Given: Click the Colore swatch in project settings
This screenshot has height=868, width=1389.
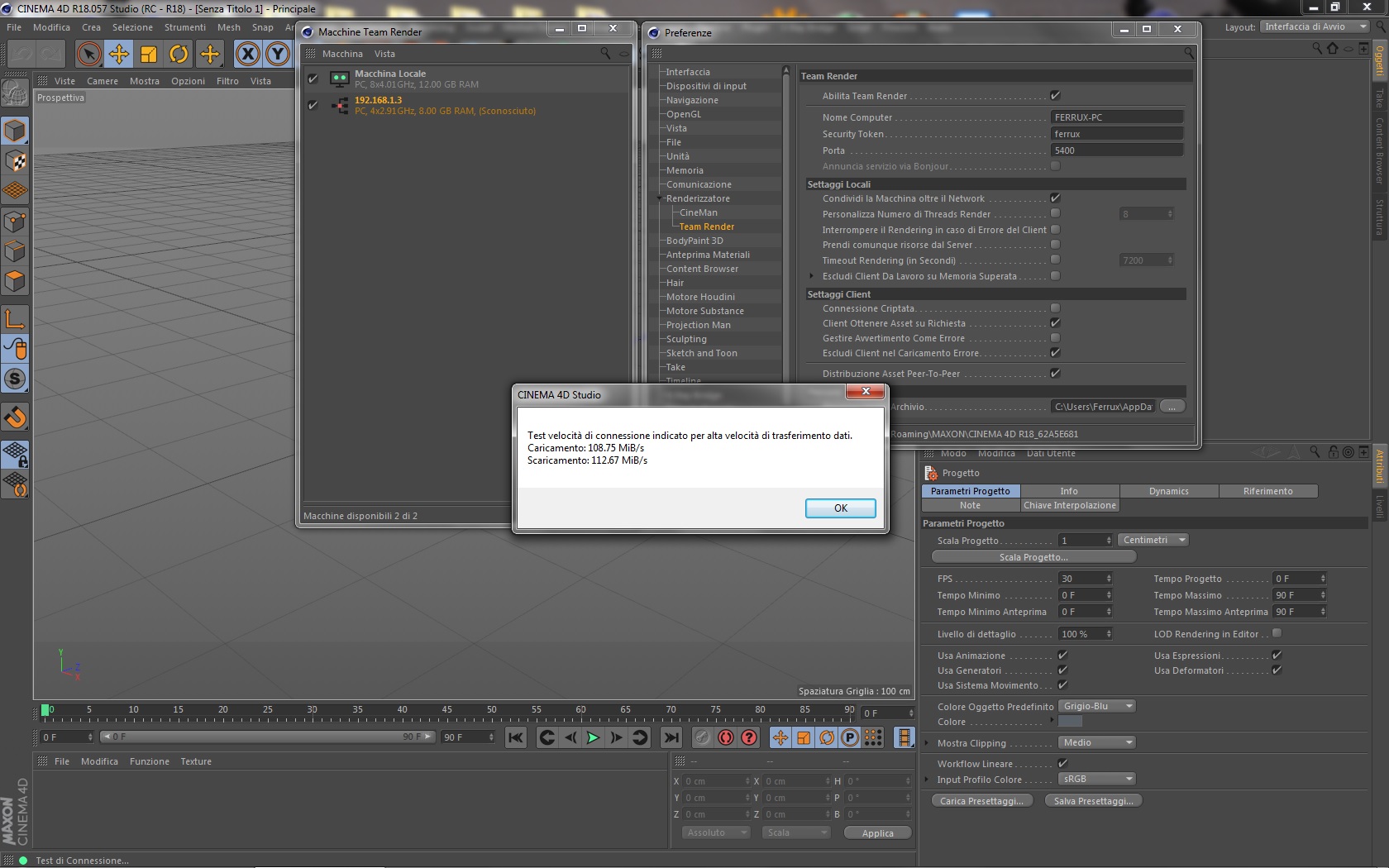Looking at the screenshot, I should point(1070,722).
